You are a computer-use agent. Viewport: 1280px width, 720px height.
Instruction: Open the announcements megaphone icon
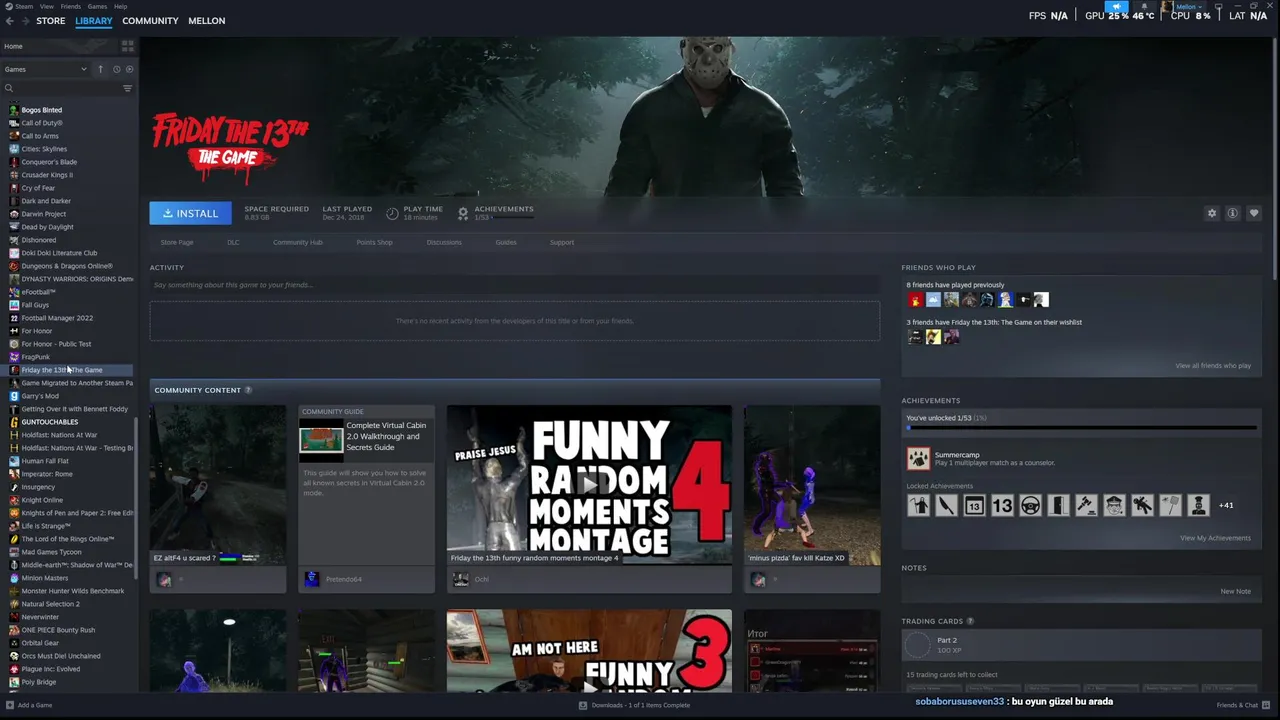pos(1117,7)
